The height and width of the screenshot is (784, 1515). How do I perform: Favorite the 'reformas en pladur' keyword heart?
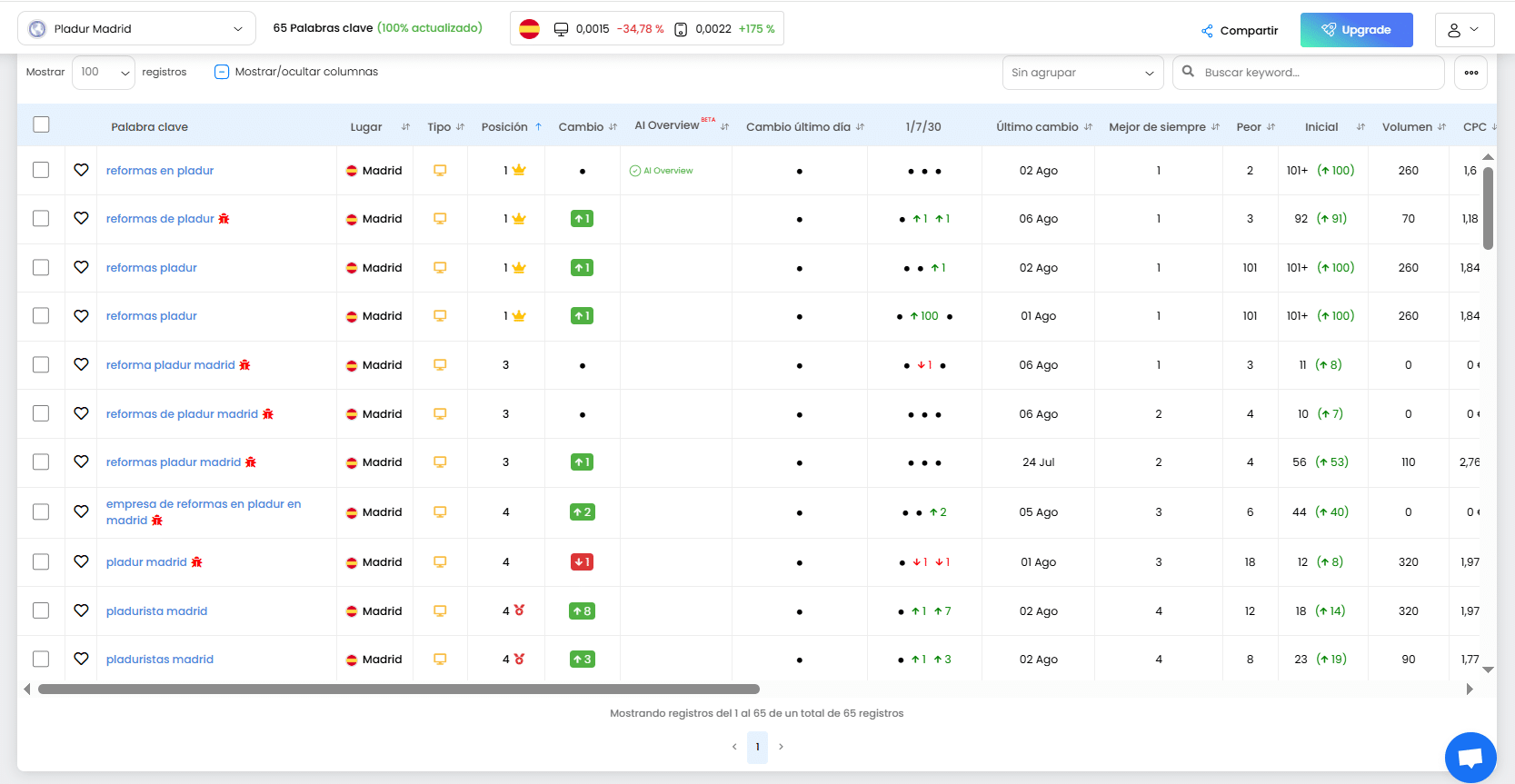coord(81,170)
